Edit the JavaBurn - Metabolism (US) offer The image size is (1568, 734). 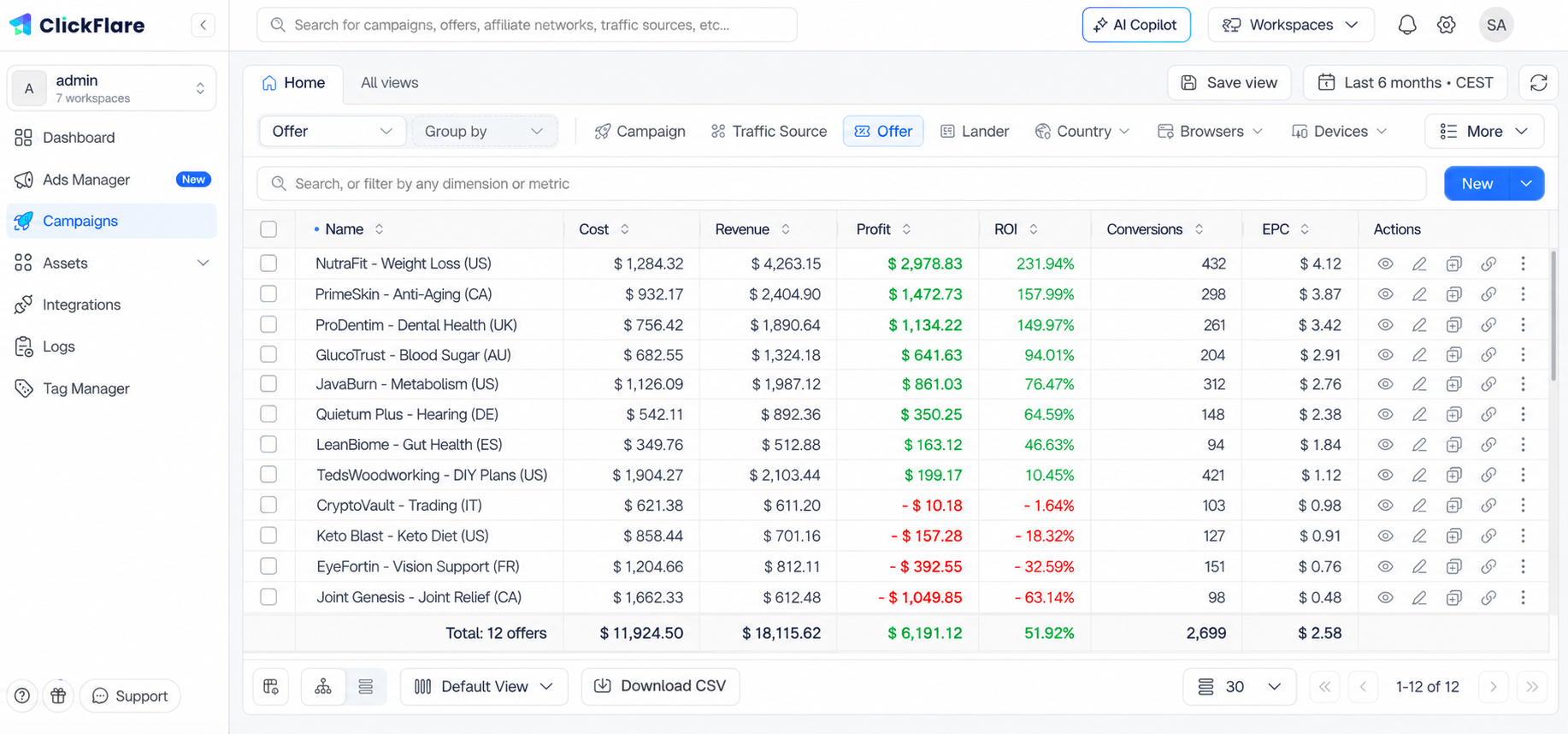1419,385
